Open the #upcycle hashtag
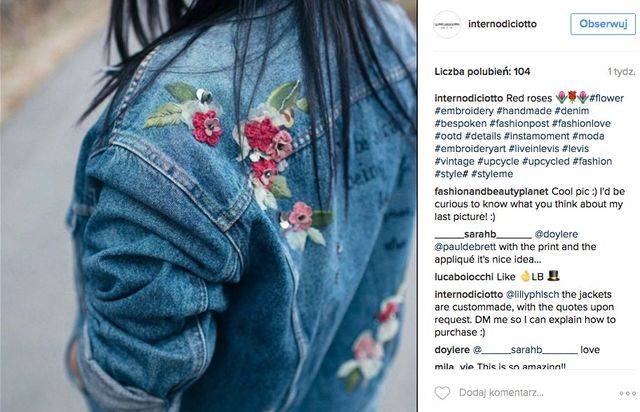This screenshot has height=412, width=640. tap(498, 161)
